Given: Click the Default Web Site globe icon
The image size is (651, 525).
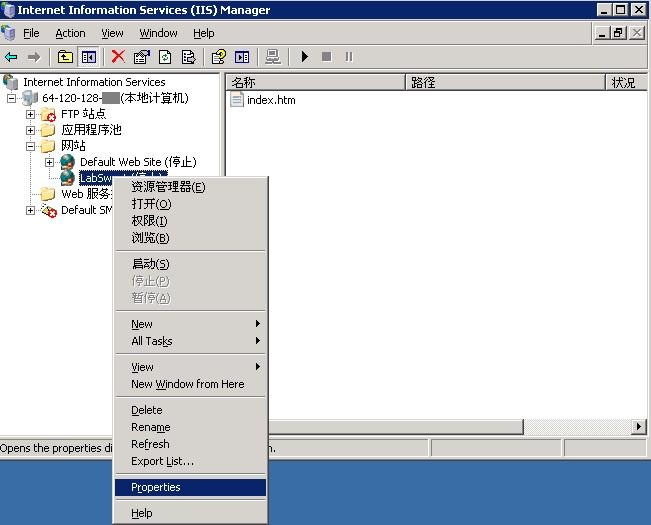Looking at the screenshot, I should click(67, 162).
